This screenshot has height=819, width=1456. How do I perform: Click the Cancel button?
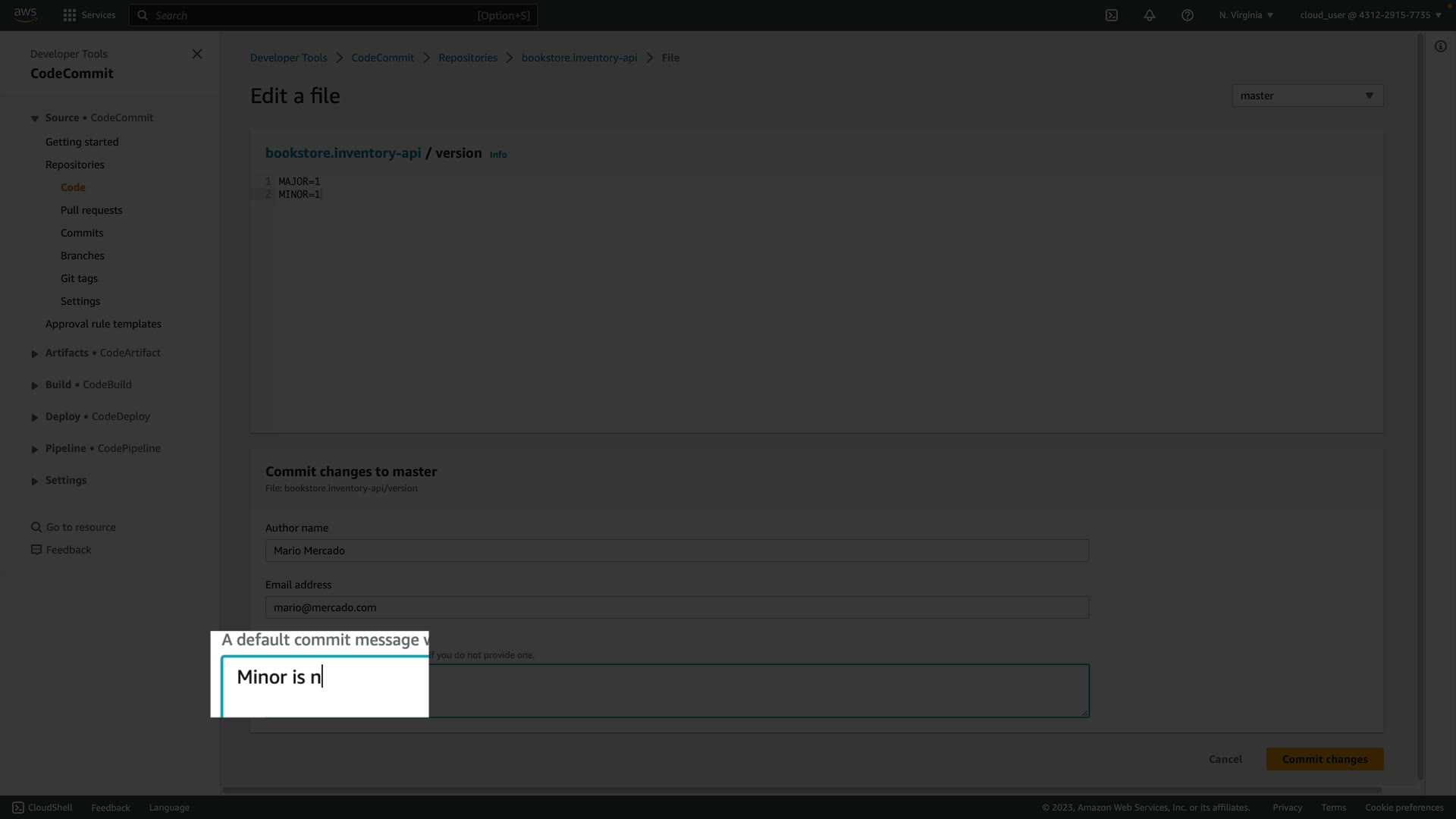click(x=1225, y=759)
